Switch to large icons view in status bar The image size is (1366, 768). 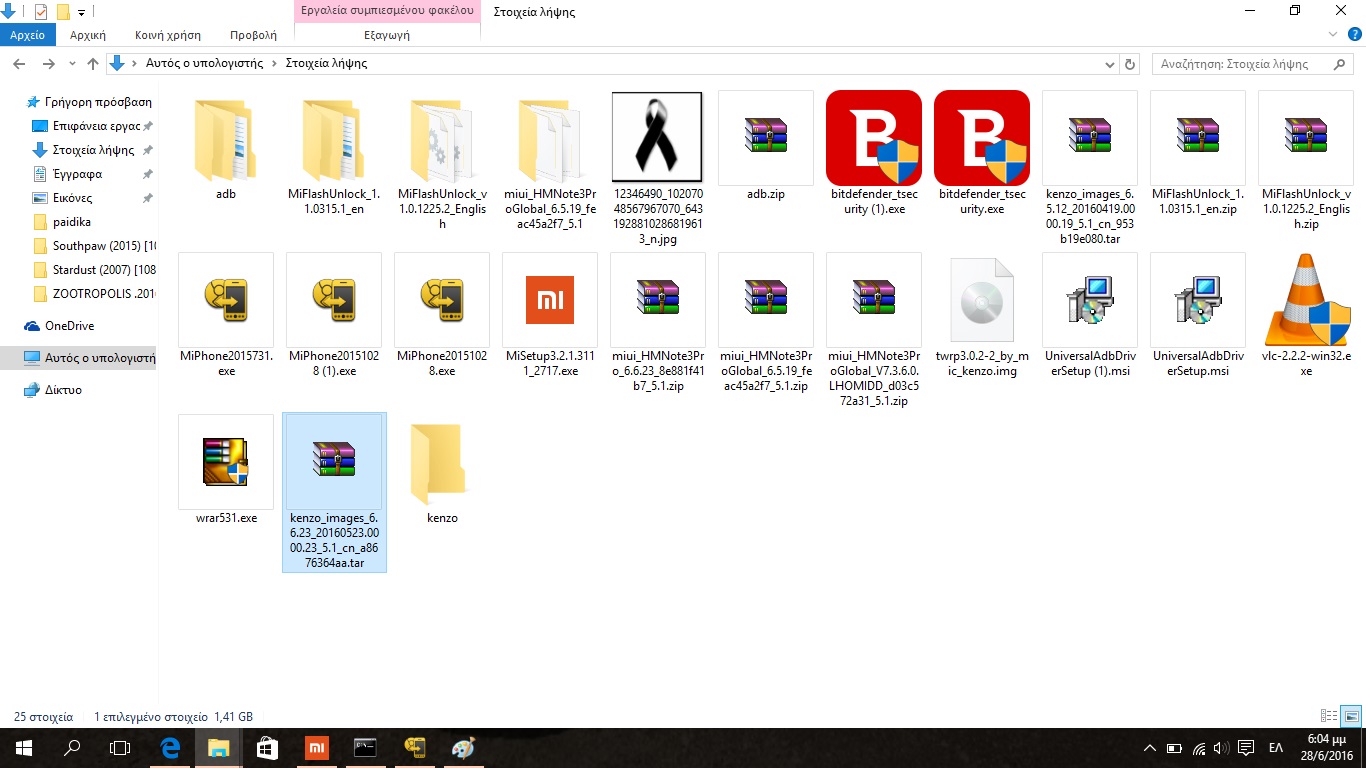(1350, 716)
